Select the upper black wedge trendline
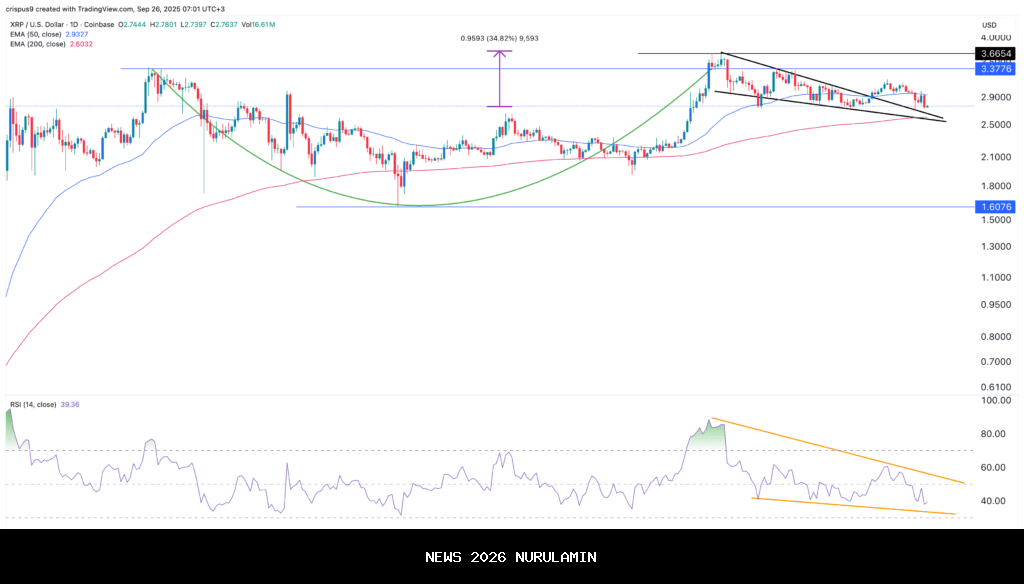This screenshot has height=584, width=1024. (830, 87)
